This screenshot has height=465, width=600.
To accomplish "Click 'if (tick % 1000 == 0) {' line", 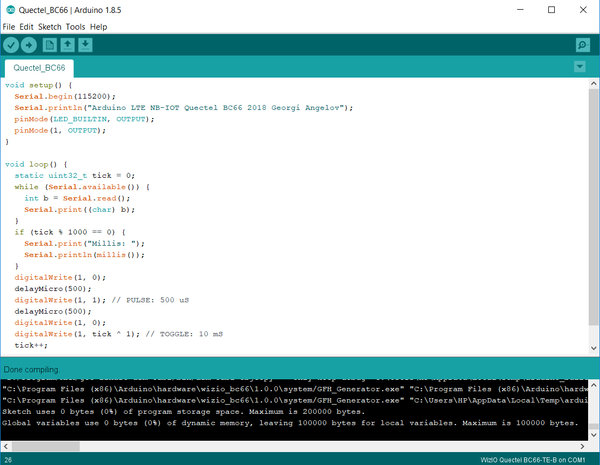I will click(x=70, y=232).
